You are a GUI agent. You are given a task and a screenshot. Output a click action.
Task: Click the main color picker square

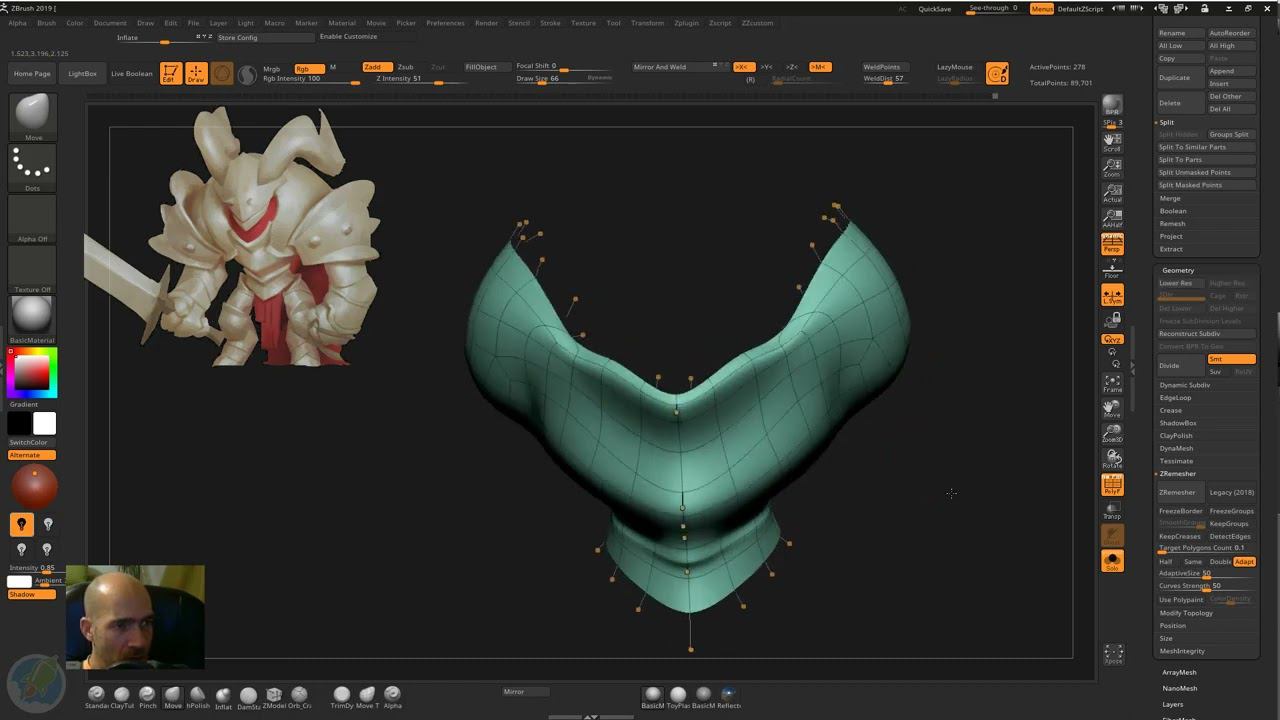pos(30,373)
